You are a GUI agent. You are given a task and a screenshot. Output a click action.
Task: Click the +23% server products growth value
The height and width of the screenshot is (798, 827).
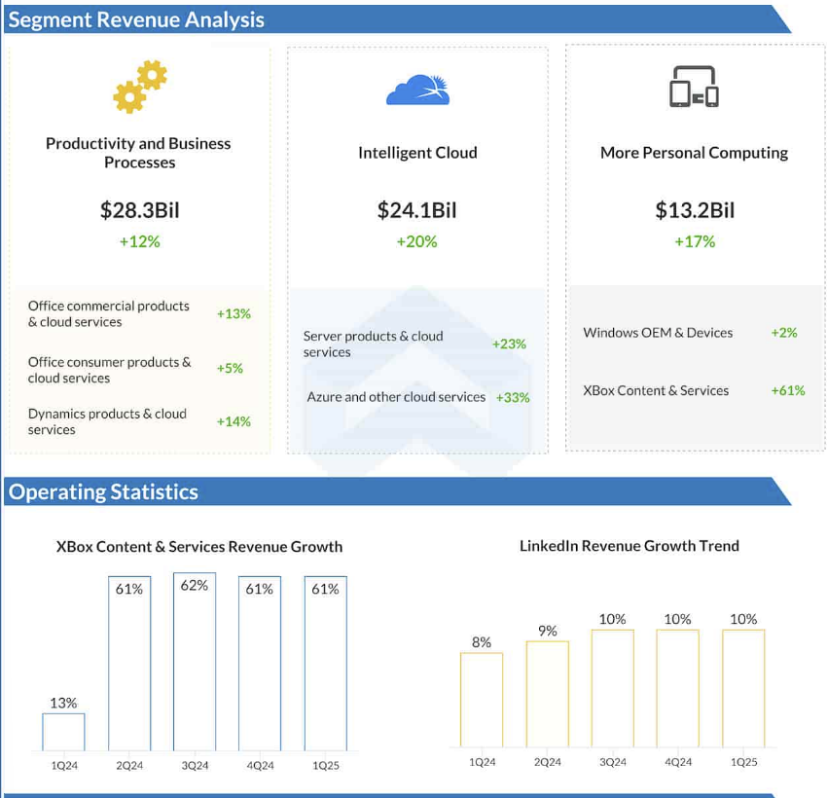pyautogui.click(x=509, y=344)
